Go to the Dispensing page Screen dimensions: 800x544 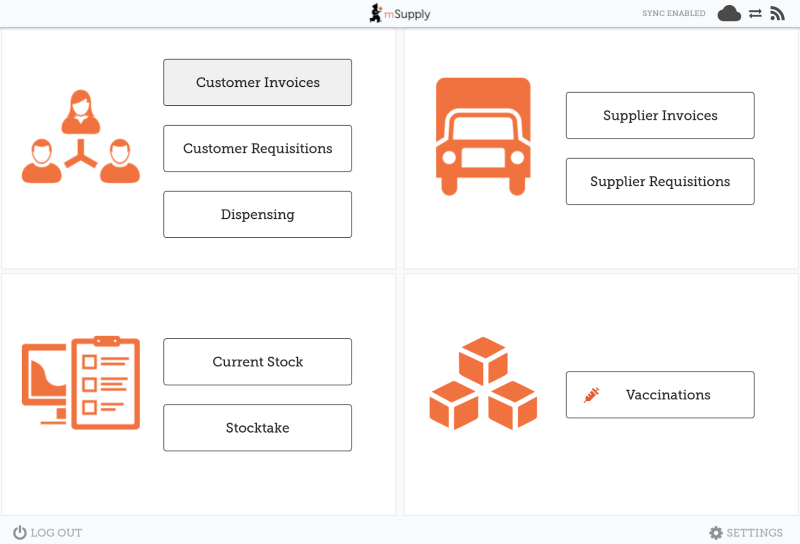(257, 214)
